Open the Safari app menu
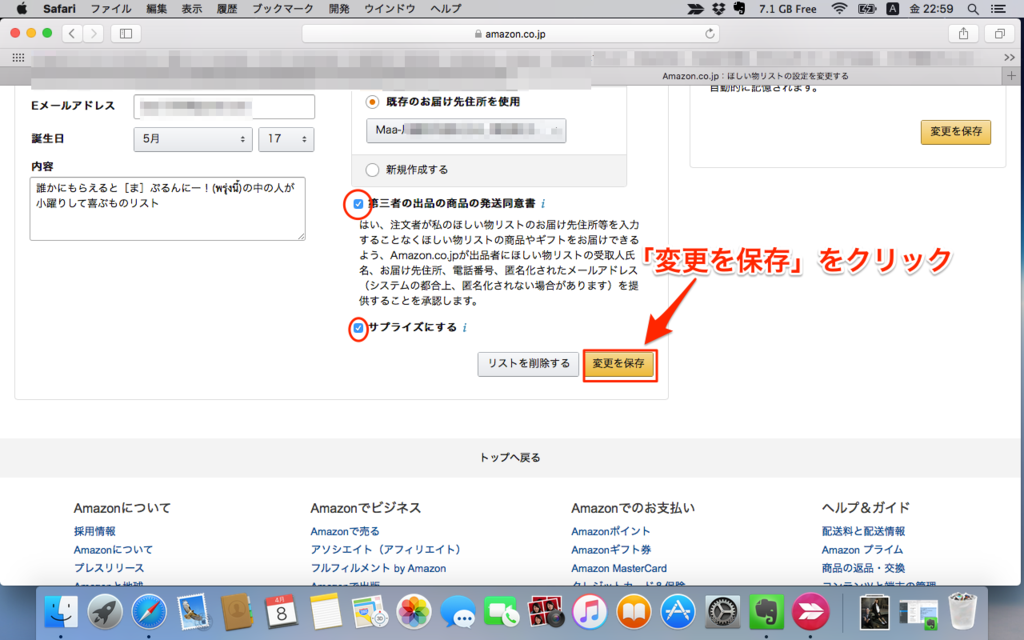1024x640 pixels. [x=59, y=8]
